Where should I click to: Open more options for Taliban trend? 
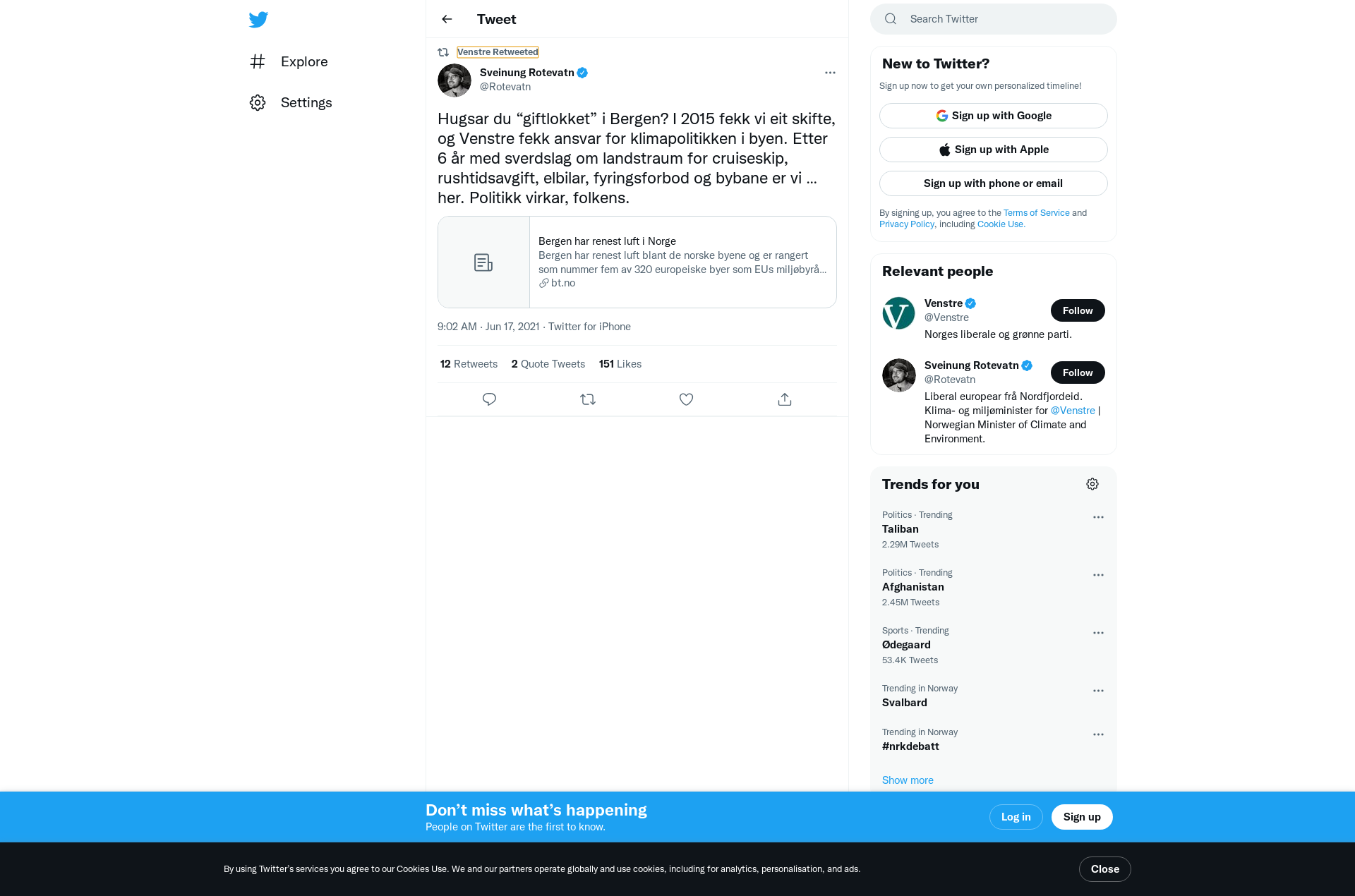coord(1098,517)
